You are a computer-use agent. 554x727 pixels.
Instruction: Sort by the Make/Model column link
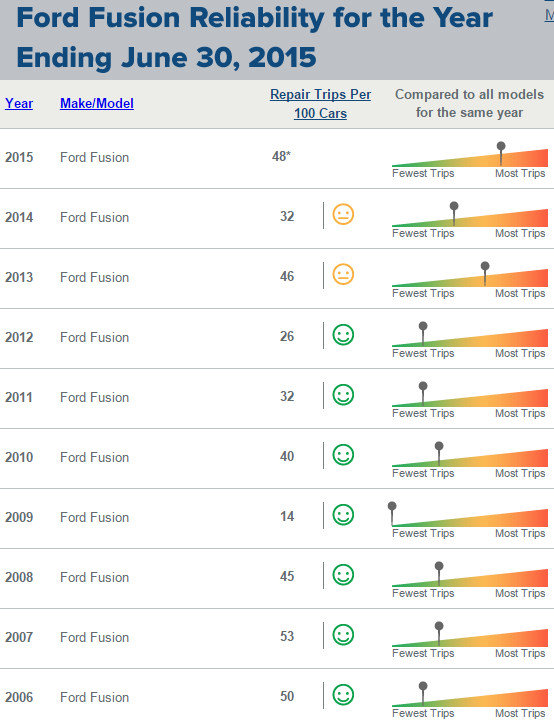pyautogui.click(x=97, y=103)
